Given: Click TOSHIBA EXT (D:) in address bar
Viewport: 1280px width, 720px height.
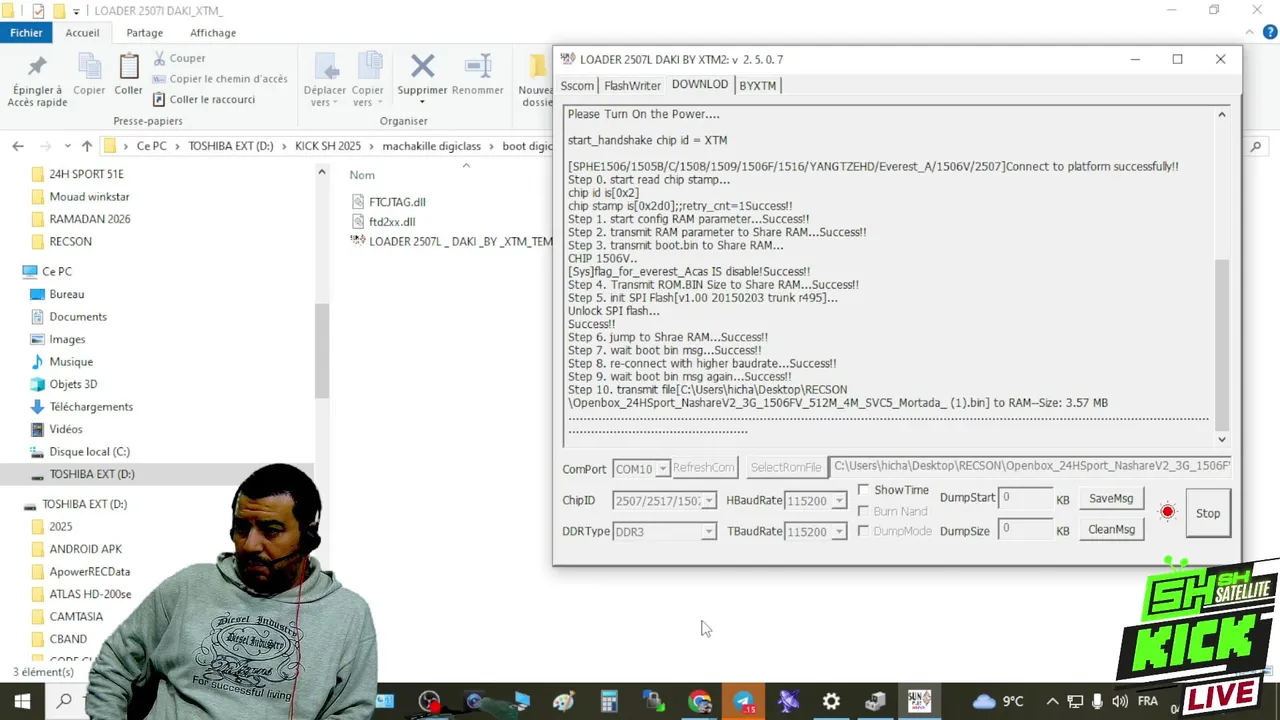Looking at the screenshot, I should pos(231,146).
